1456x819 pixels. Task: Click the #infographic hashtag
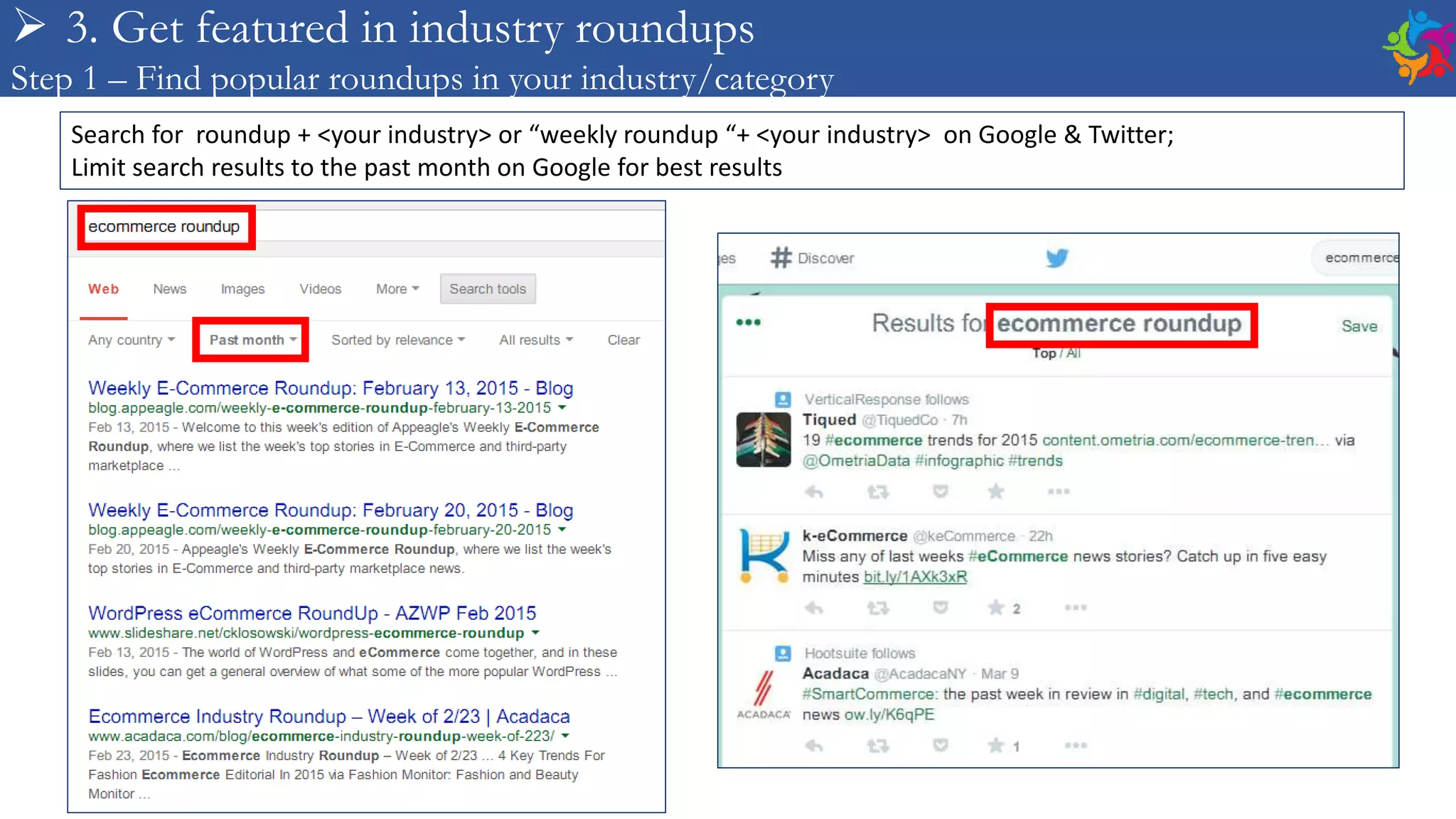click(x=960, y=461)
